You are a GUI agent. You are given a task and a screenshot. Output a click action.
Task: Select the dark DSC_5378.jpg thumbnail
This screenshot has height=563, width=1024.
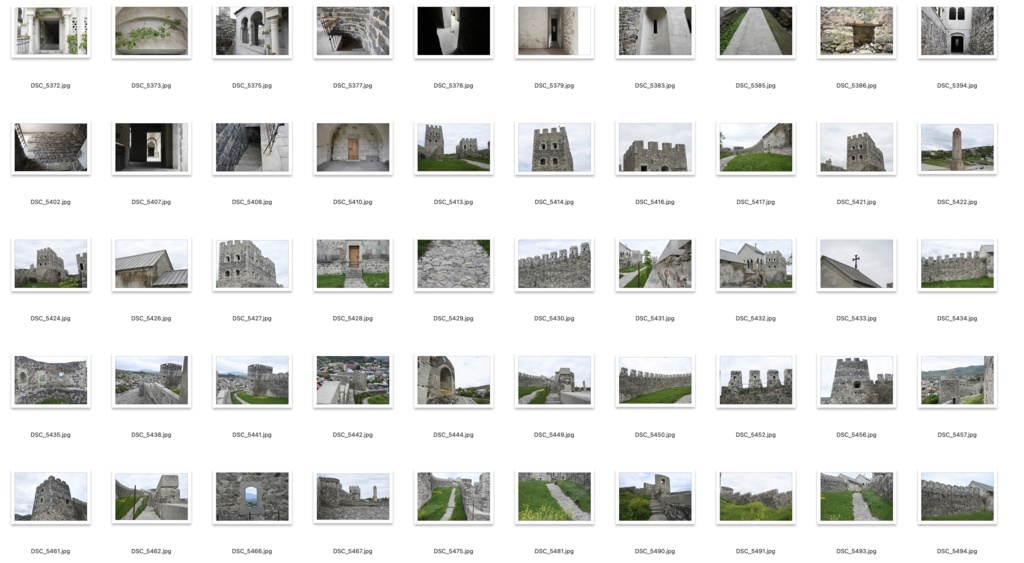453,31
